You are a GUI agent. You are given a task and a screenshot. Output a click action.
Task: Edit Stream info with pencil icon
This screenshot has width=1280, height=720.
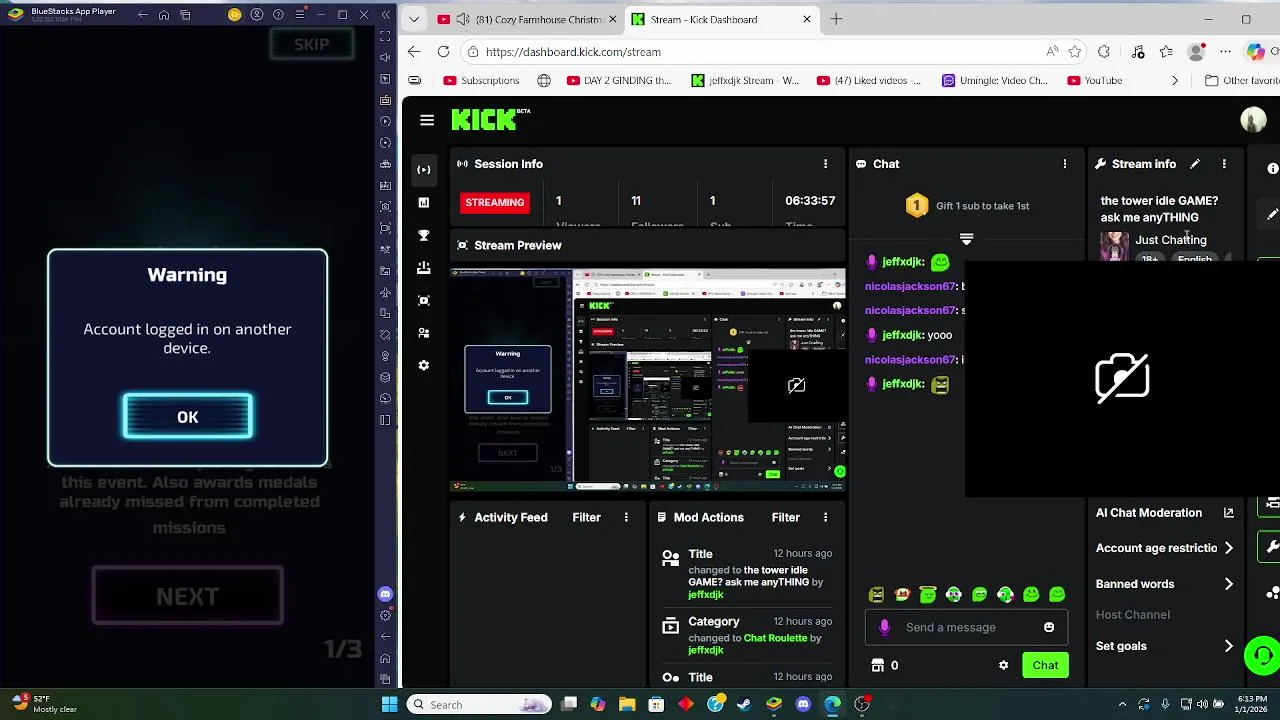tap(1194, 164)
